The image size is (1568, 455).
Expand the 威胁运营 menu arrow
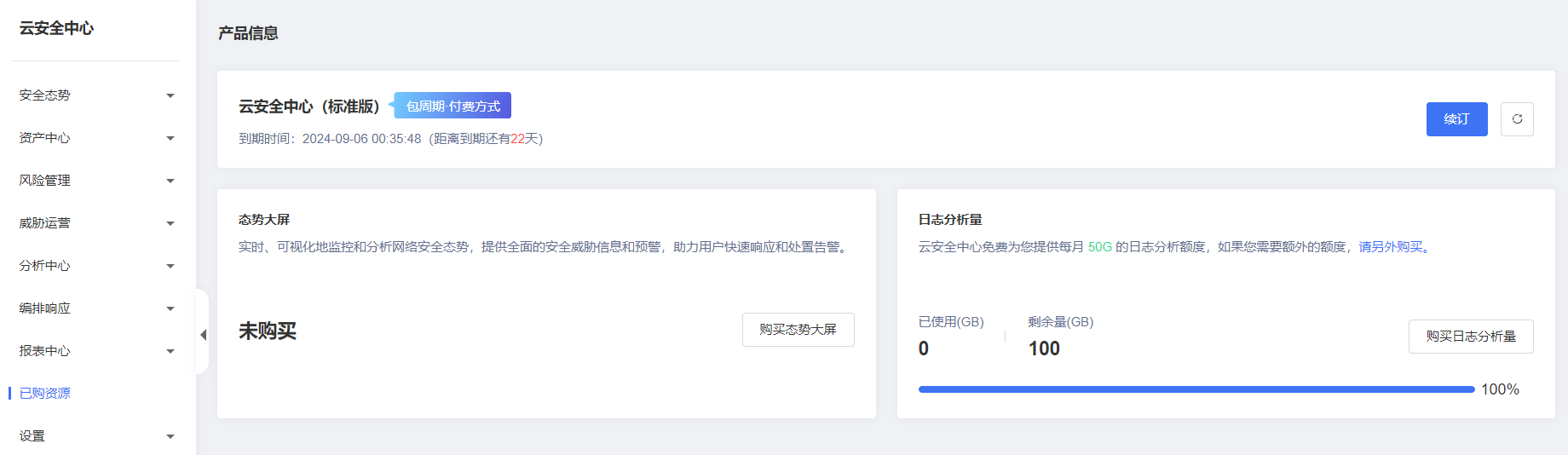(170, 223)
